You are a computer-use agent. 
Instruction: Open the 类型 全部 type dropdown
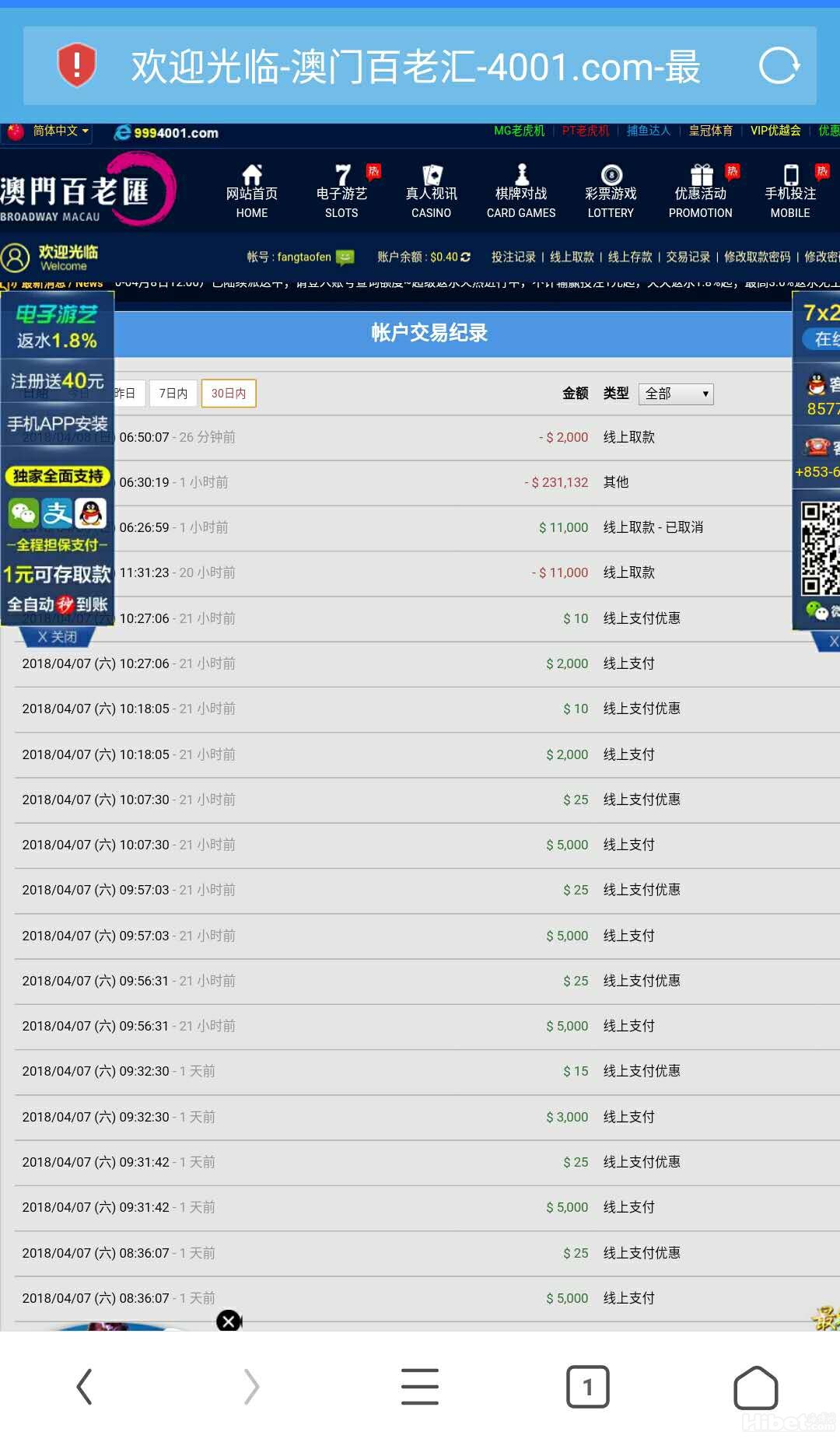pos(675,394)
